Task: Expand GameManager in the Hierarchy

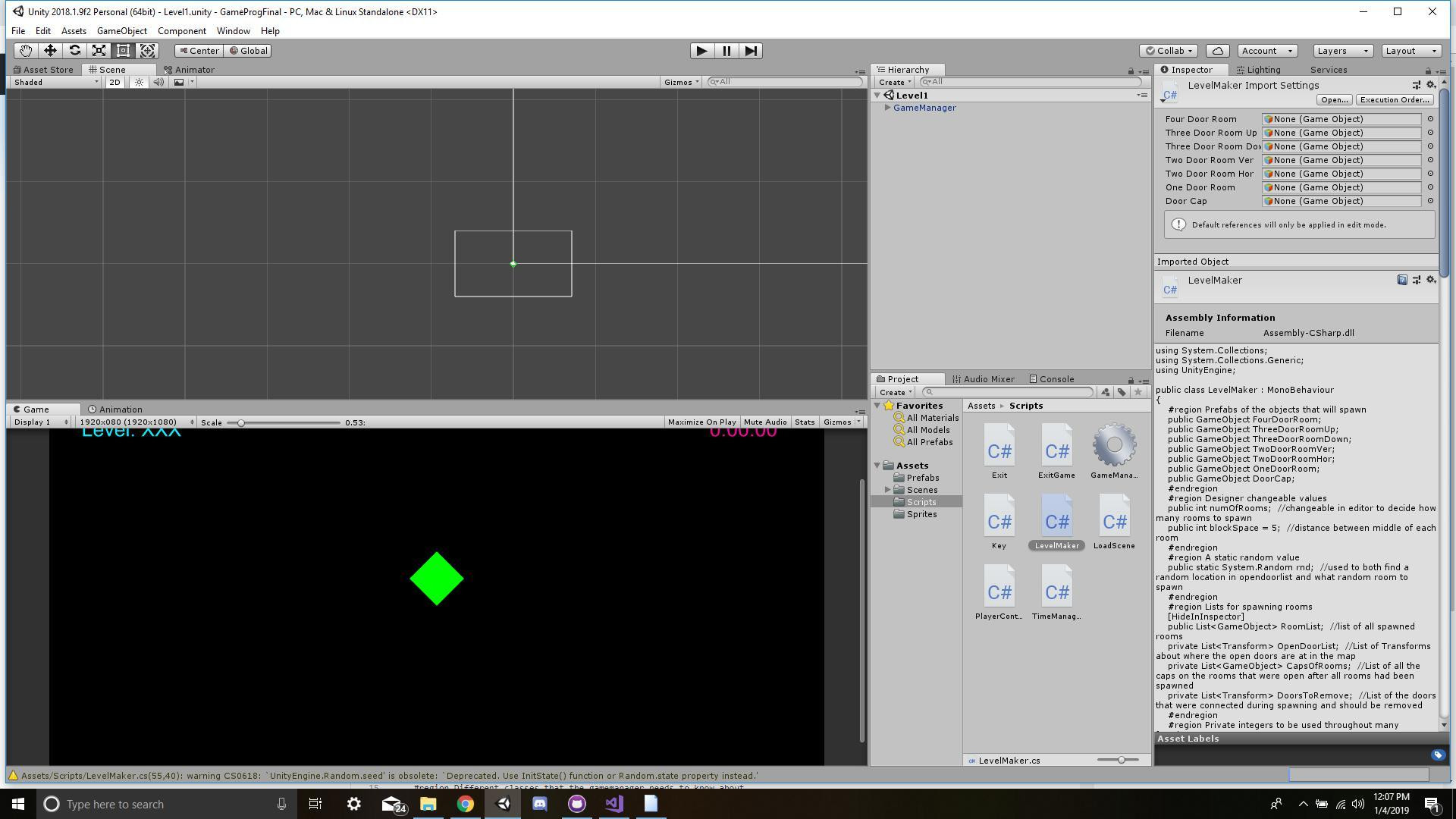Action: (x=888, y=107)
